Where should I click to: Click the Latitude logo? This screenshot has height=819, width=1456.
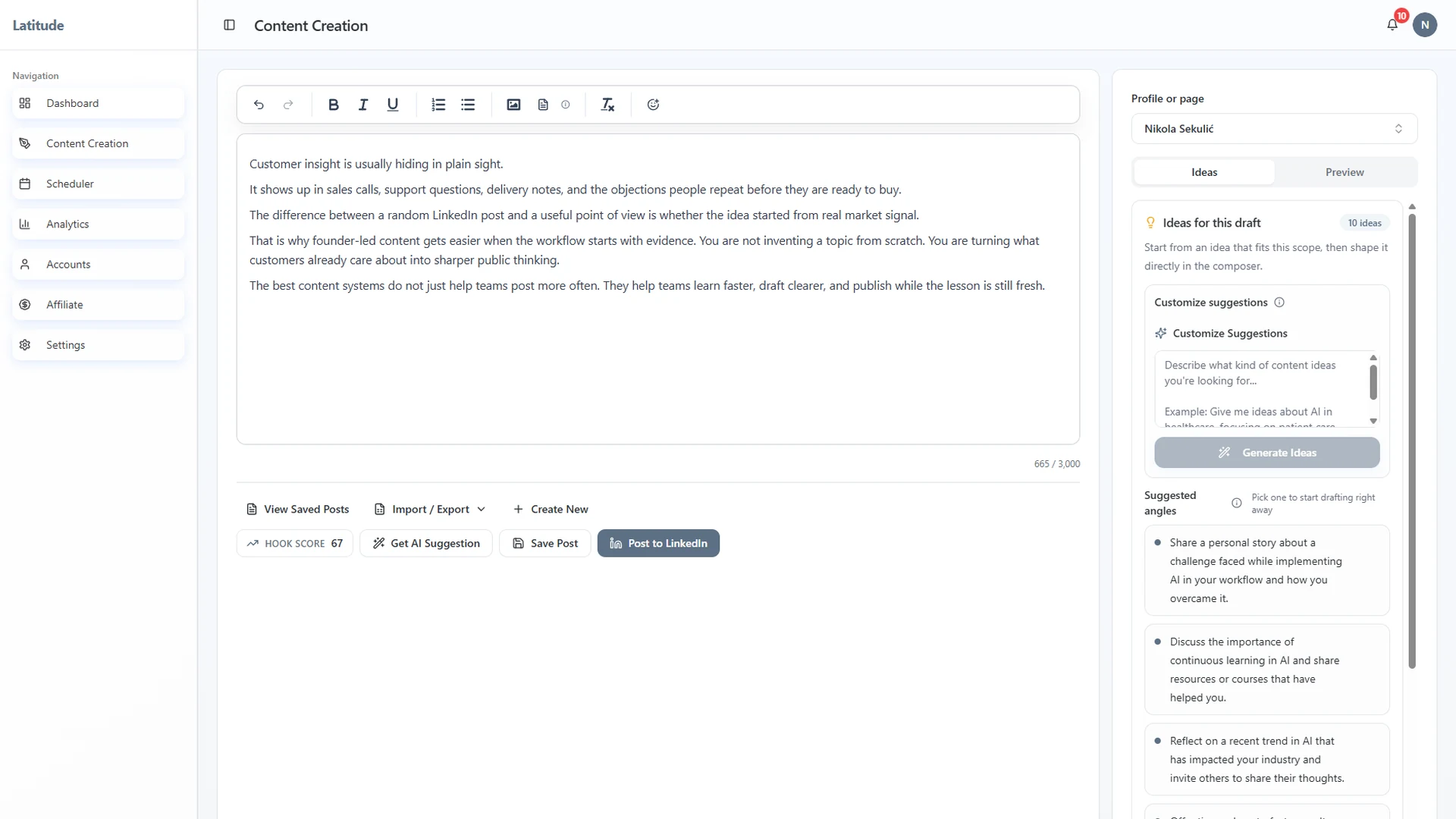pyautogui.click(x=38, y=25)
